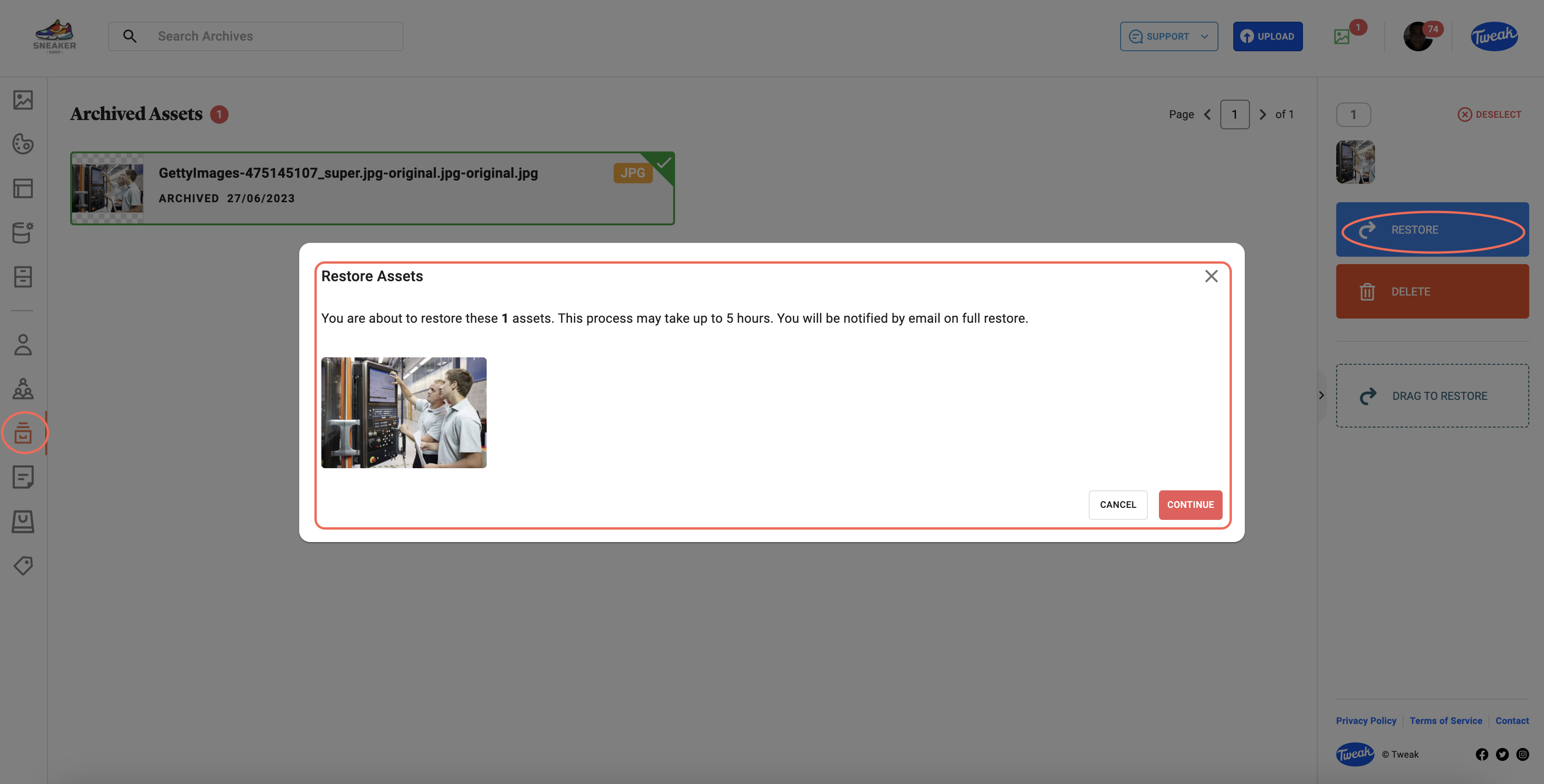Click the color palette sidebar icon
Screen dimensions: 1544x784
pos(24,144)
